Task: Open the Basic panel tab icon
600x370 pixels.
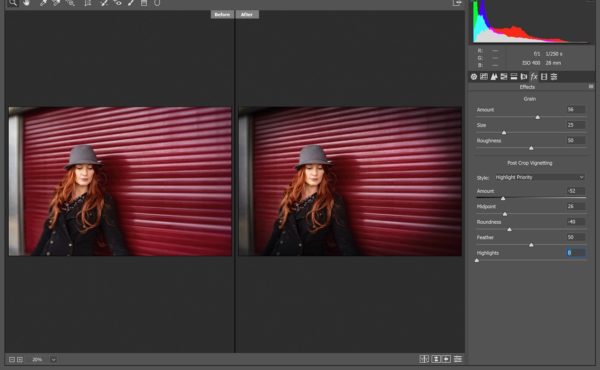Action: pos(474,77)
